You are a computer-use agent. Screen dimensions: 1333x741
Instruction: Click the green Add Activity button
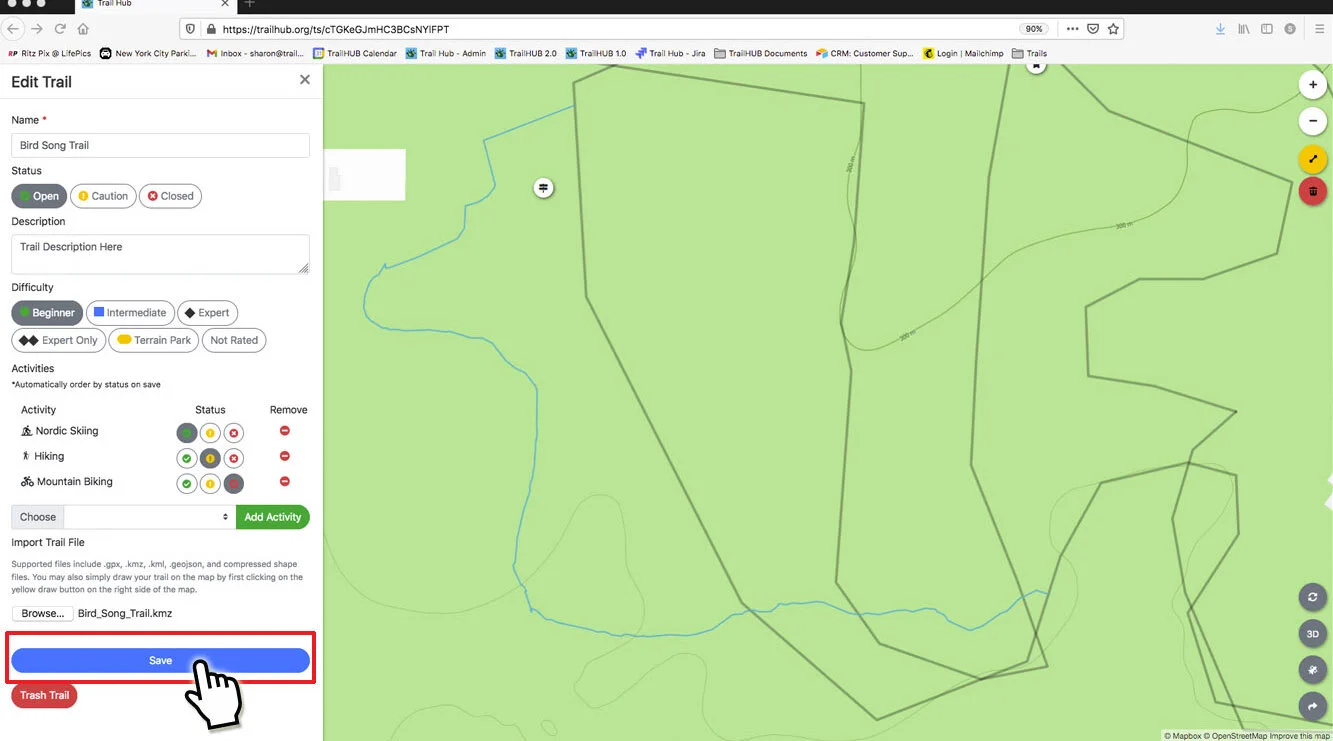click(x=273, y=517)
